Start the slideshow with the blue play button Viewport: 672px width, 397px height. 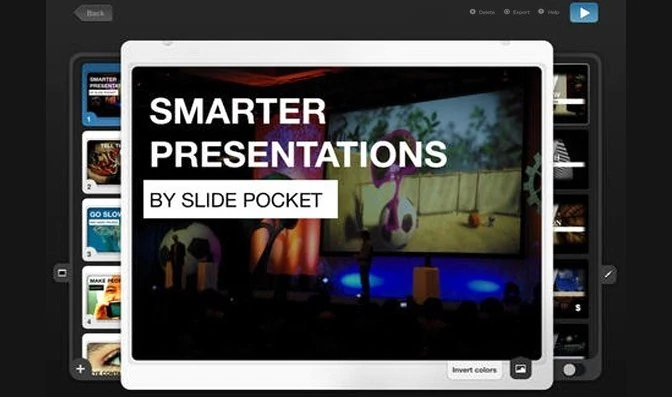pyautogui.click(x=584, y=13)
